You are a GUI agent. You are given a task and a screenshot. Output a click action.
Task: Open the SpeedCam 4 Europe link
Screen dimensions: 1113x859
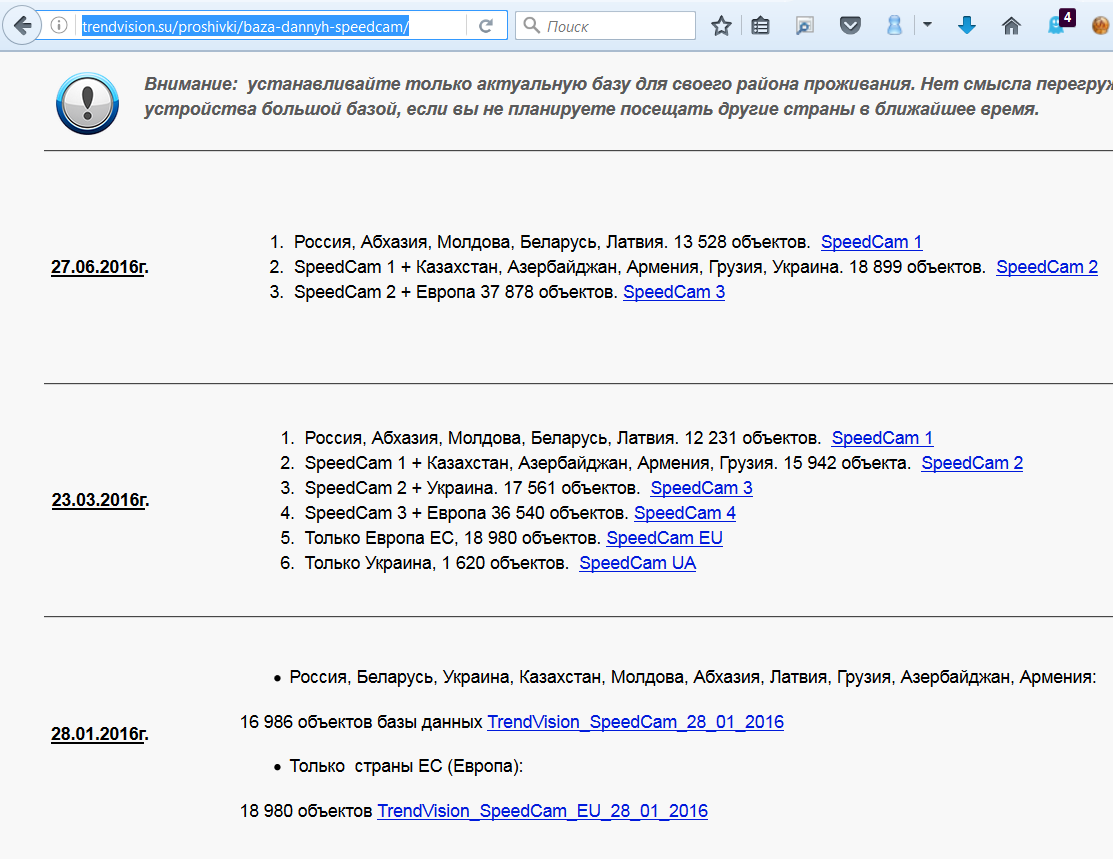click(684, 513)
